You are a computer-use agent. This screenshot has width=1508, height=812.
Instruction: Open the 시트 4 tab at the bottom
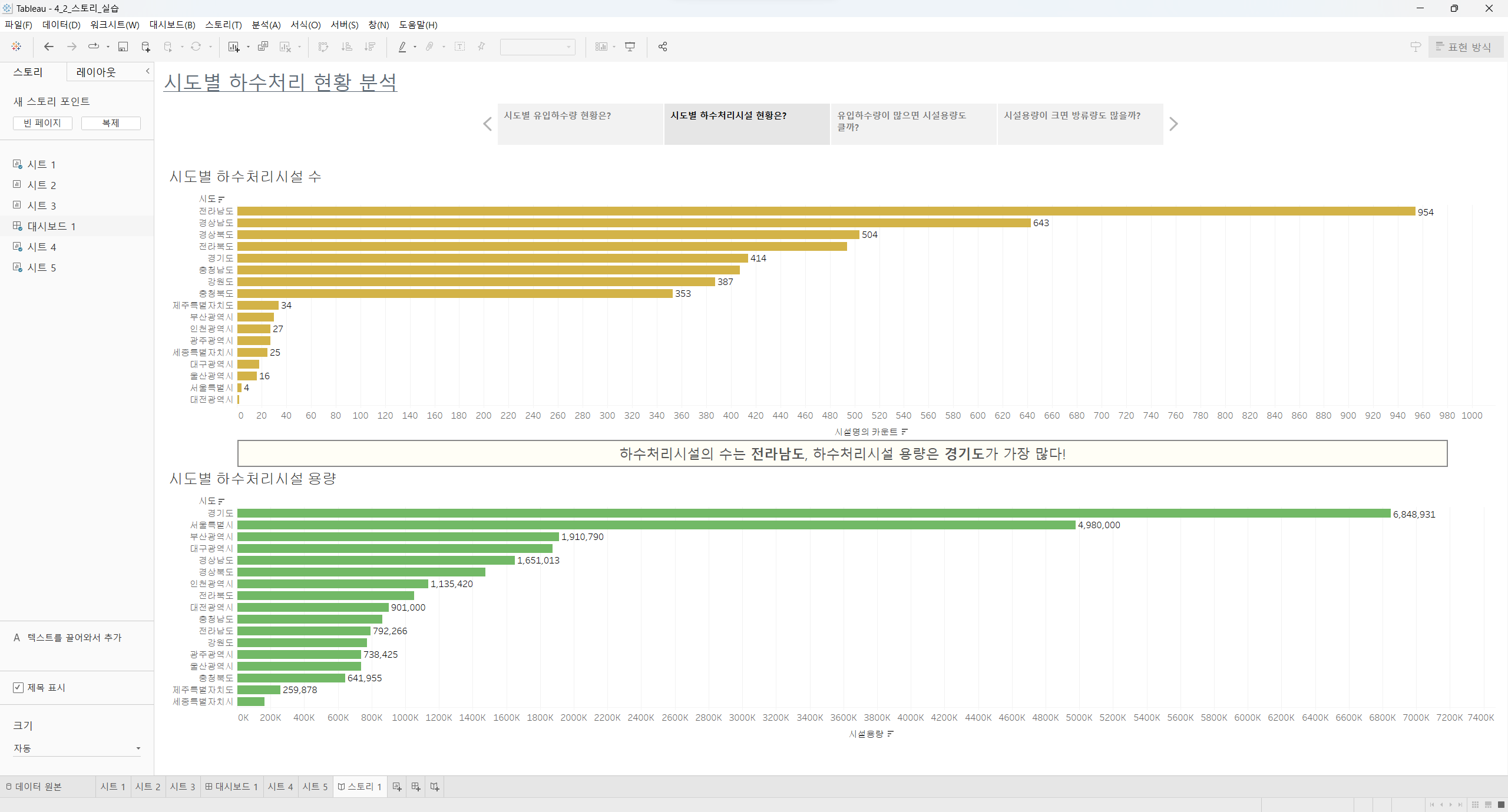pos(280,787)
